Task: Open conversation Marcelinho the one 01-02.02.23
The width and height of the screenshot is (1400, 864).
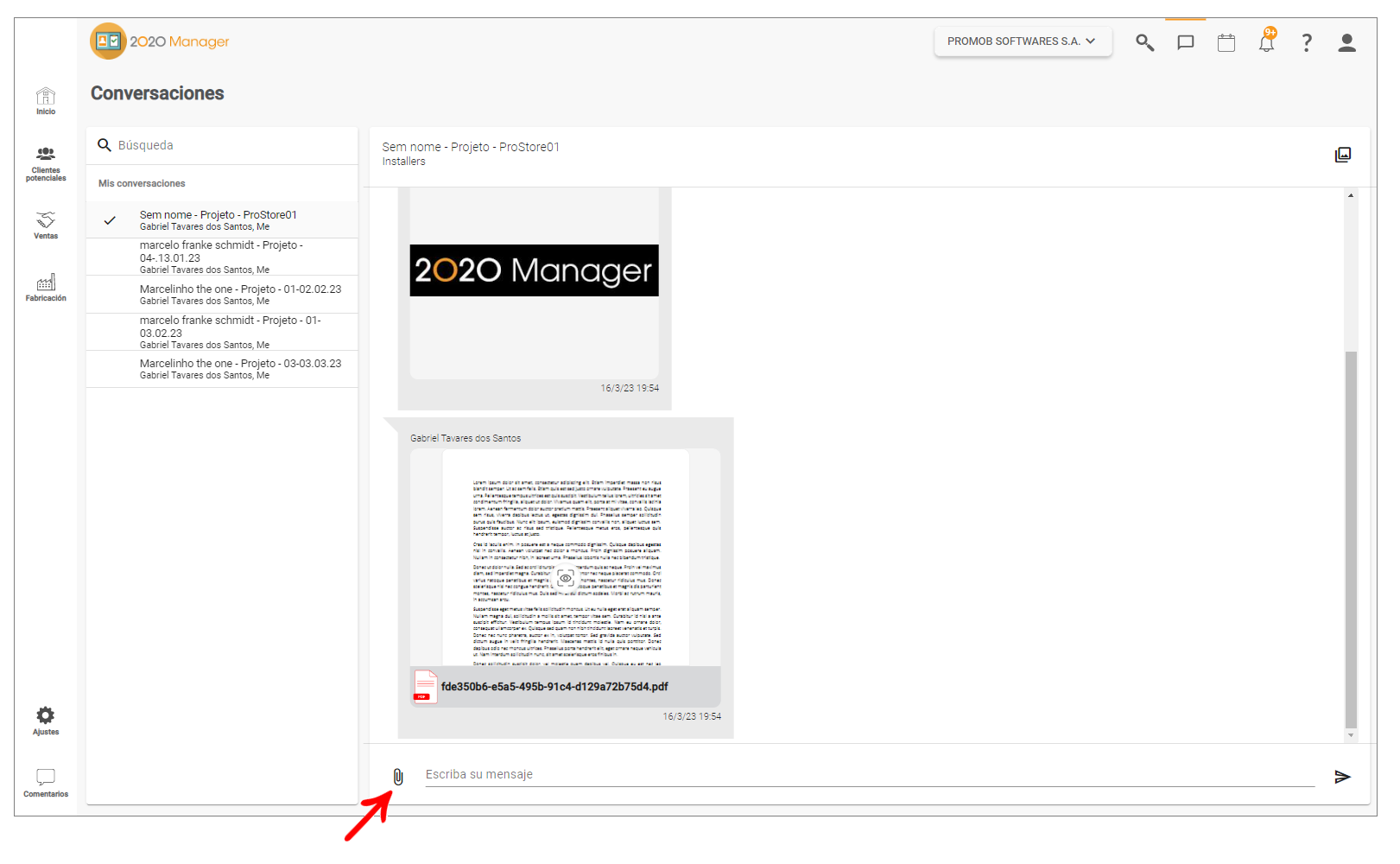Action: coord(222,295)
